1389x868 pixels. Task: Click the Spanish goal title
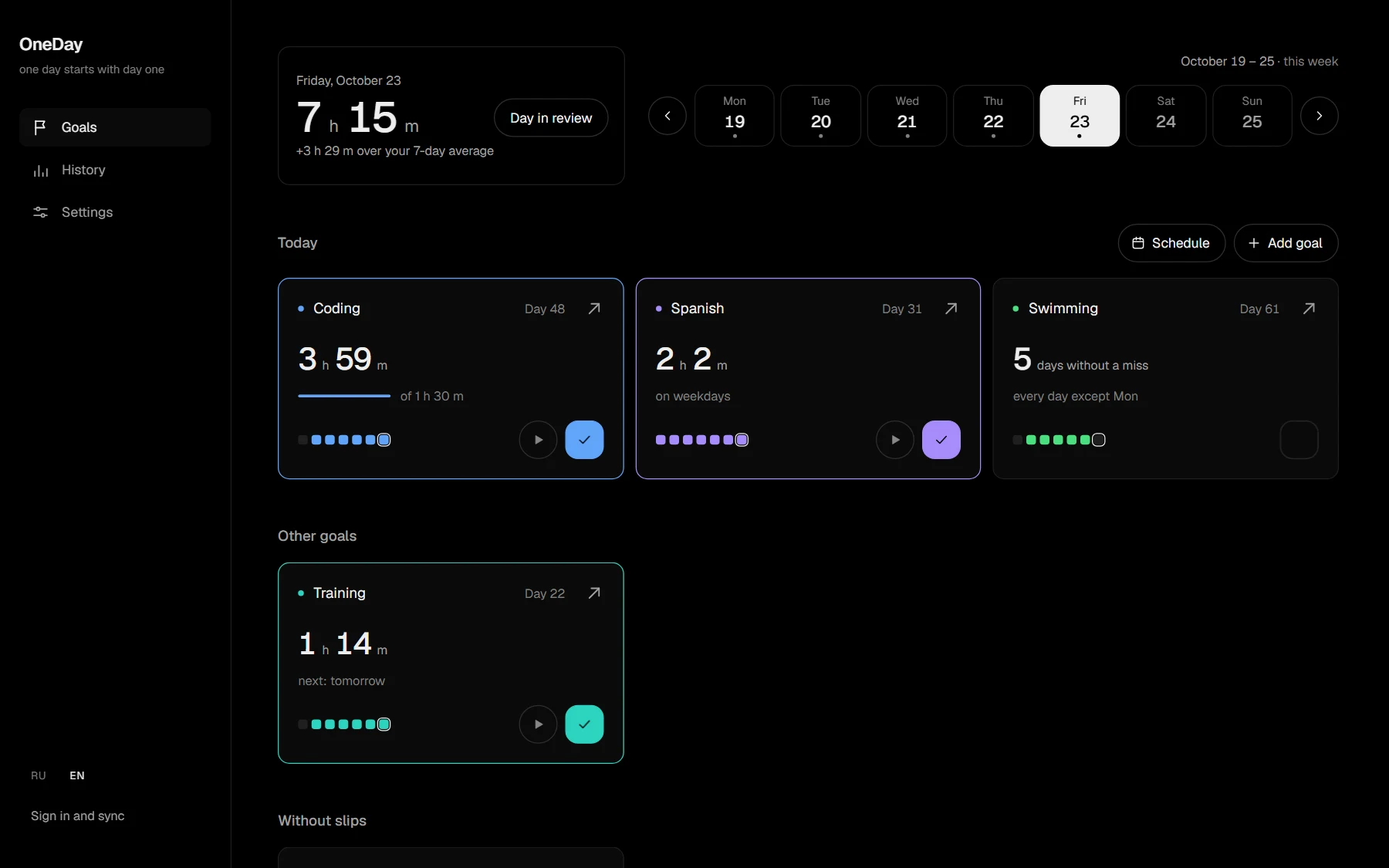pyautogui.click(x=698, y=309)
